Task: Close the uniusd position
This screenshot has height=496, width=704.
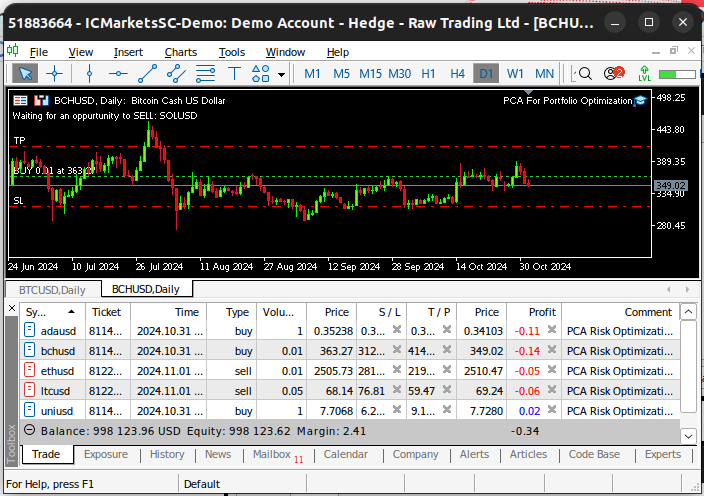Action: 552,410
